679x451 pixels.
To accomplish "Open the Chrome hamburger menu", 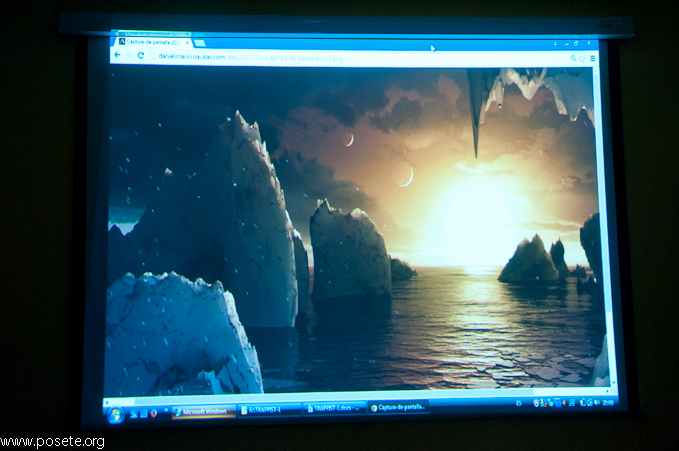I will pos(592,58).
